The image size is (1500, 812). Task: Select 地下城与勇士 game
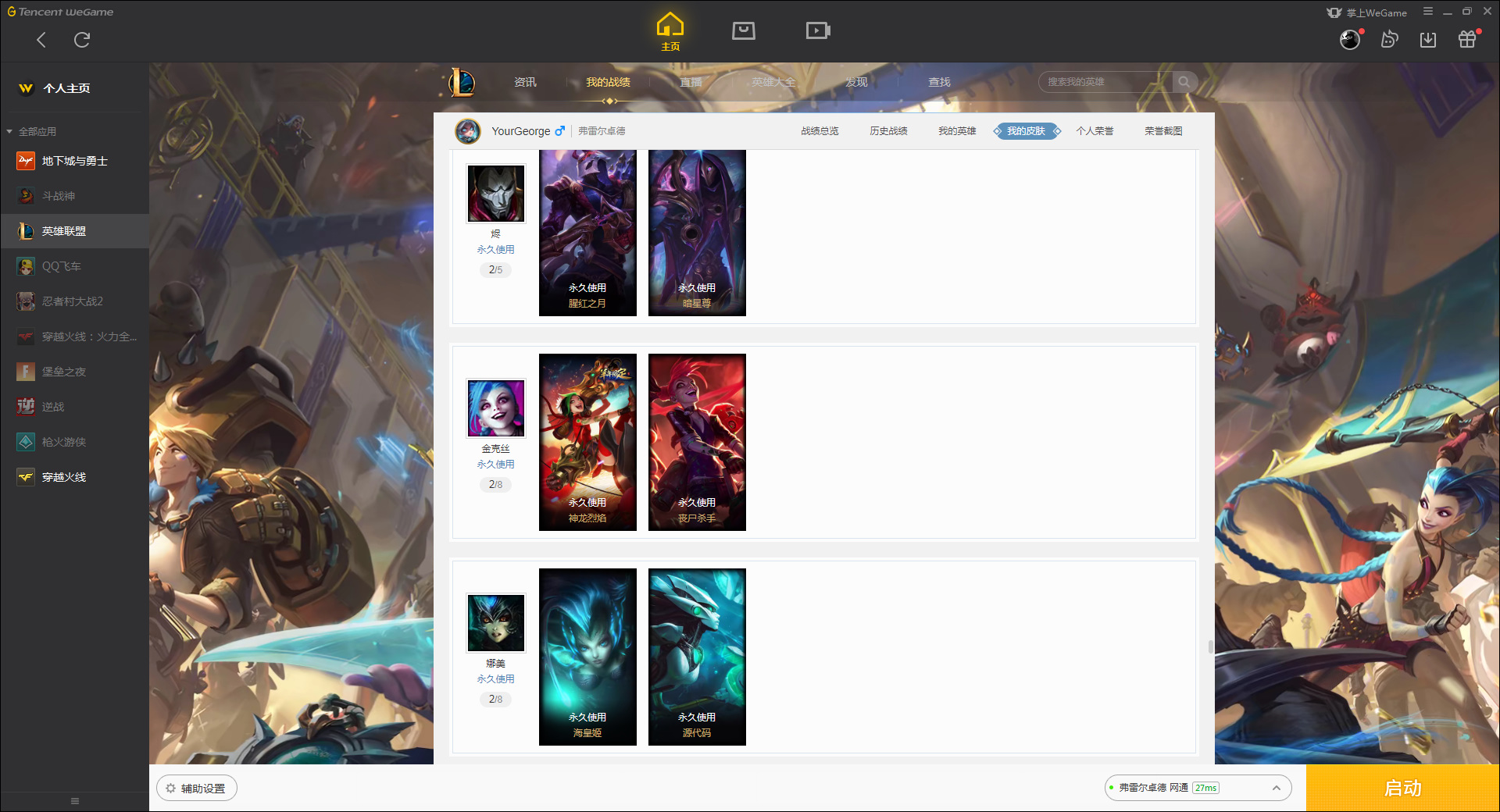(75, 161)
